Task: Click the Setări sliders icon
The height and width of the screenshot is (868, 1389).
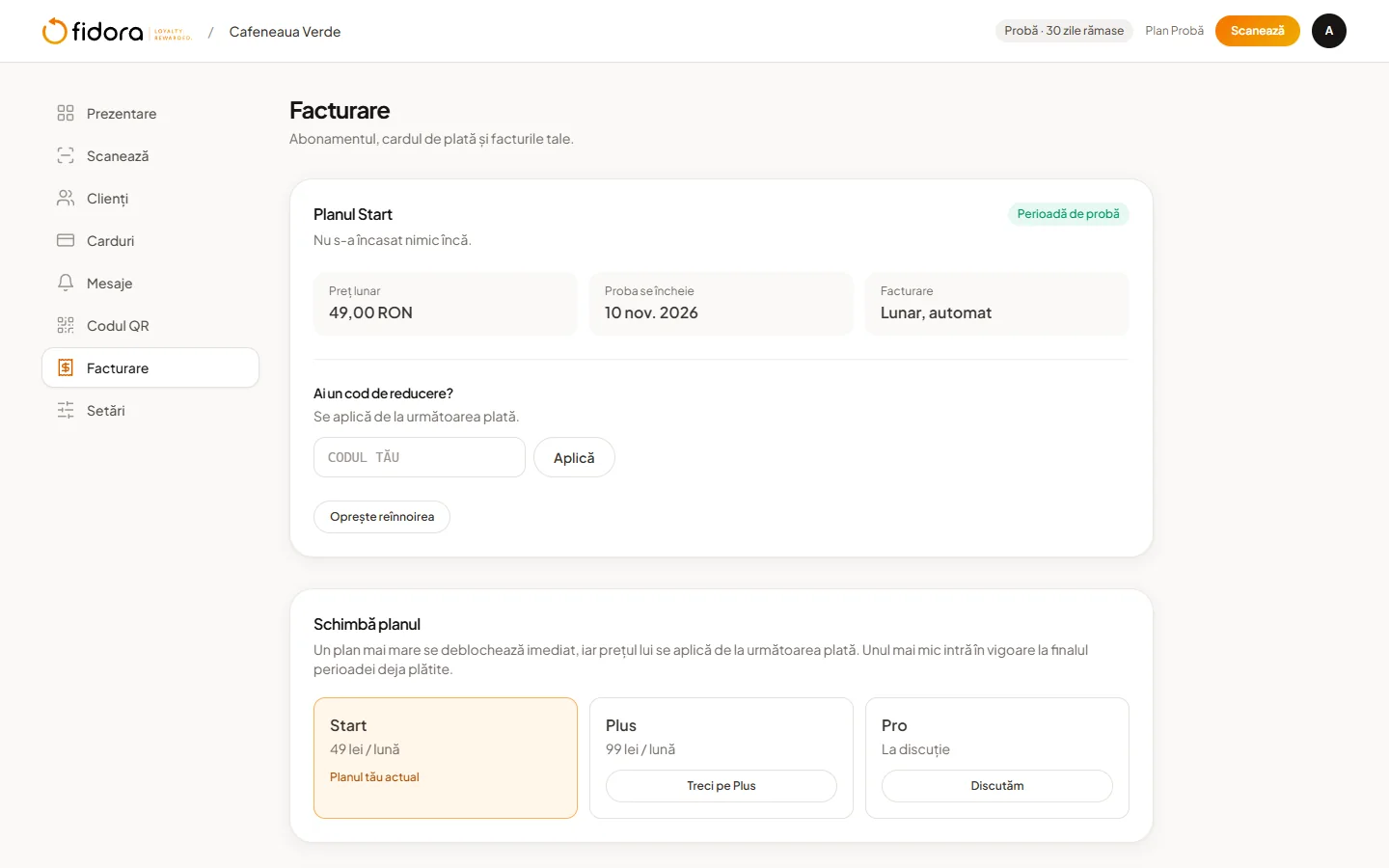Action: [x=66, y=410]
